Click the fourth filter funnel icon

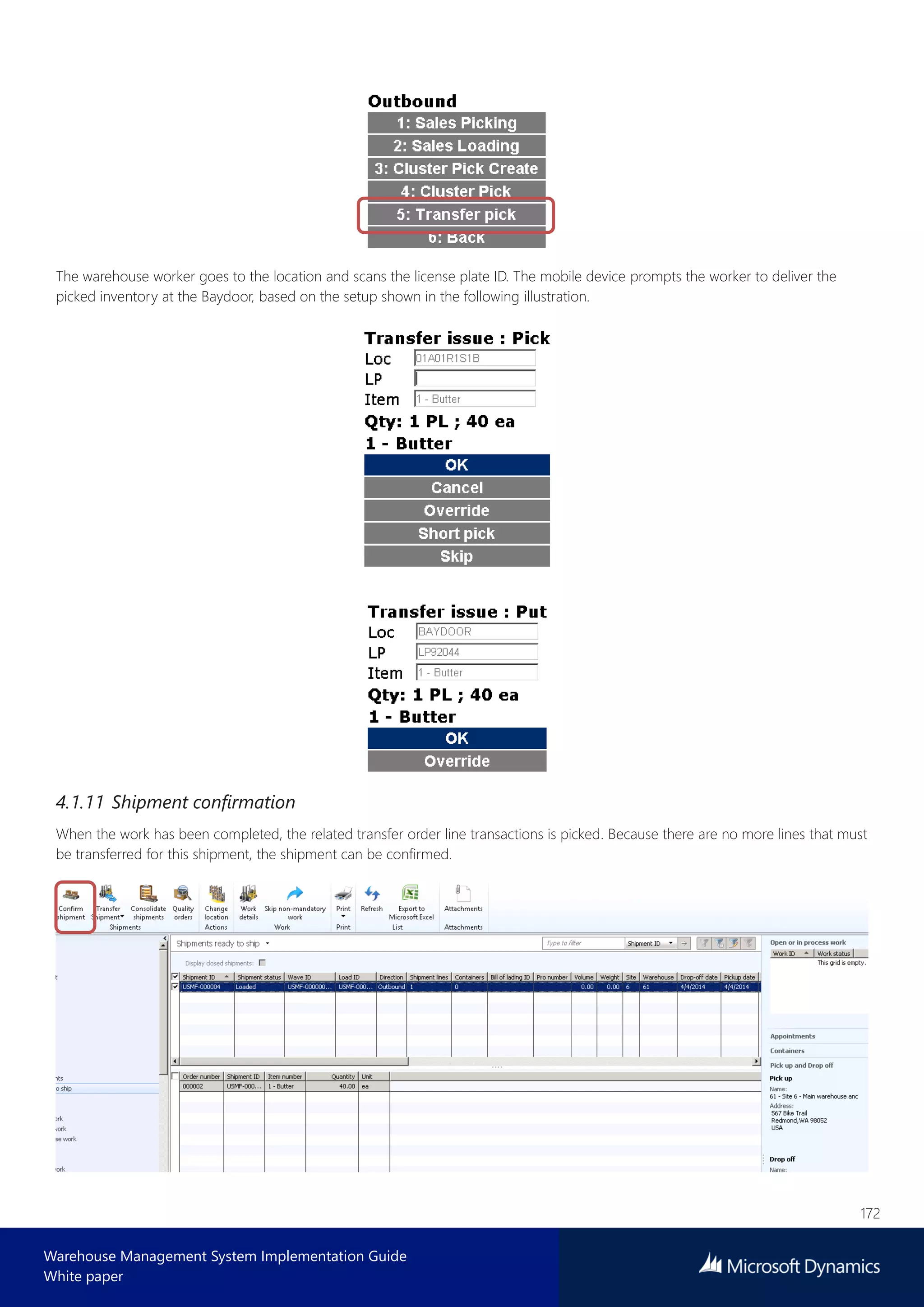749,943
